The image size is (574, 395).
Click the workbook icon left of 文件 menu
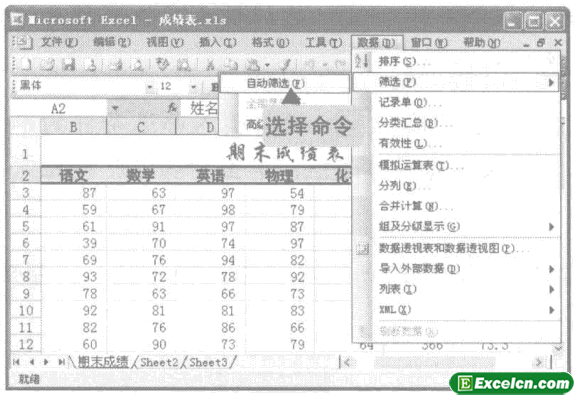24,43
